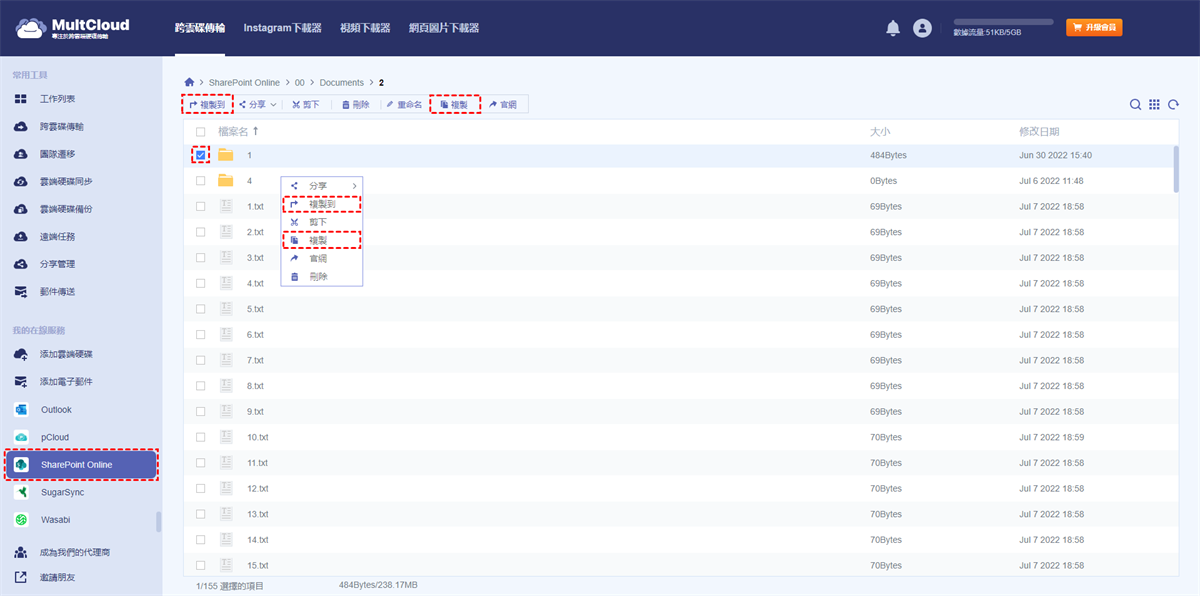Choose 刪除 in the context menu
The height and width of the screenshot is (596, 1200).
click(322, 276)
